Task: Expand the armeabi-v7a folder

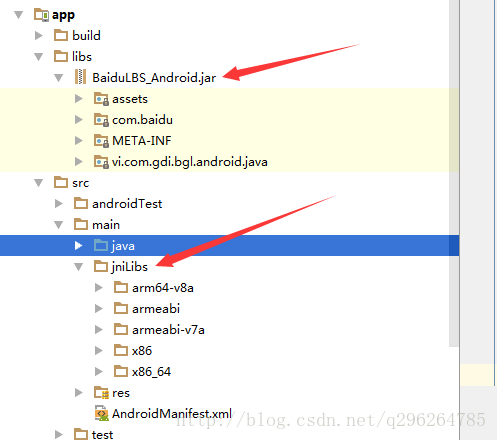Action: coord(99,329)
